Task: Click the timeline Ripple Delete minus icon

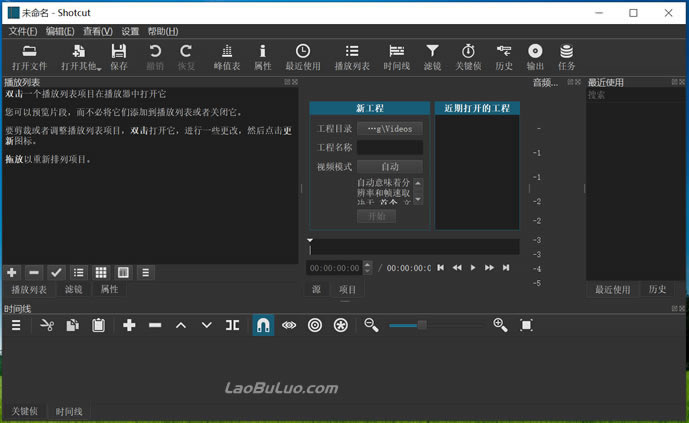Action: [155, 325]
